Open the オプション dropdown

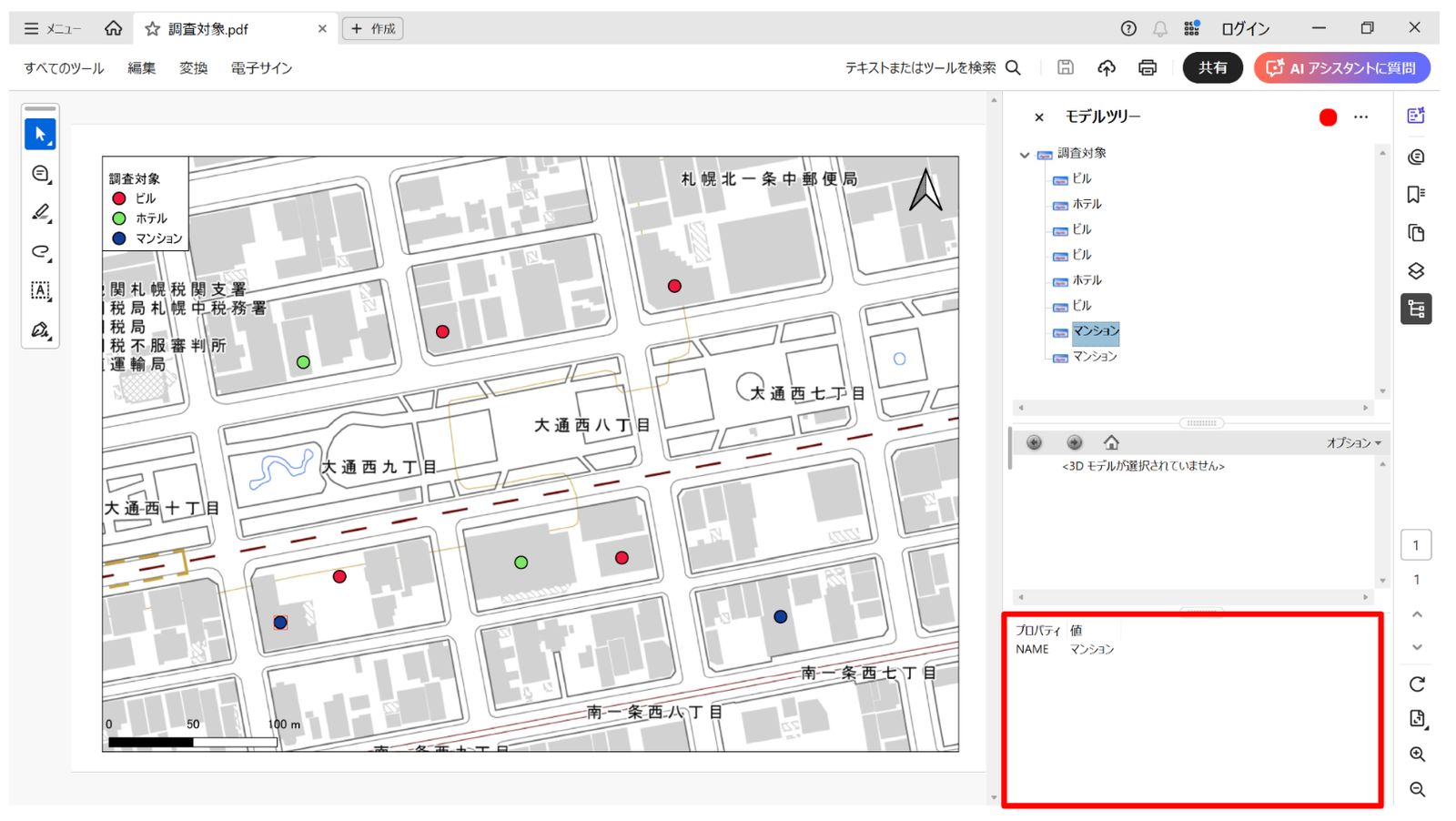1353,443
